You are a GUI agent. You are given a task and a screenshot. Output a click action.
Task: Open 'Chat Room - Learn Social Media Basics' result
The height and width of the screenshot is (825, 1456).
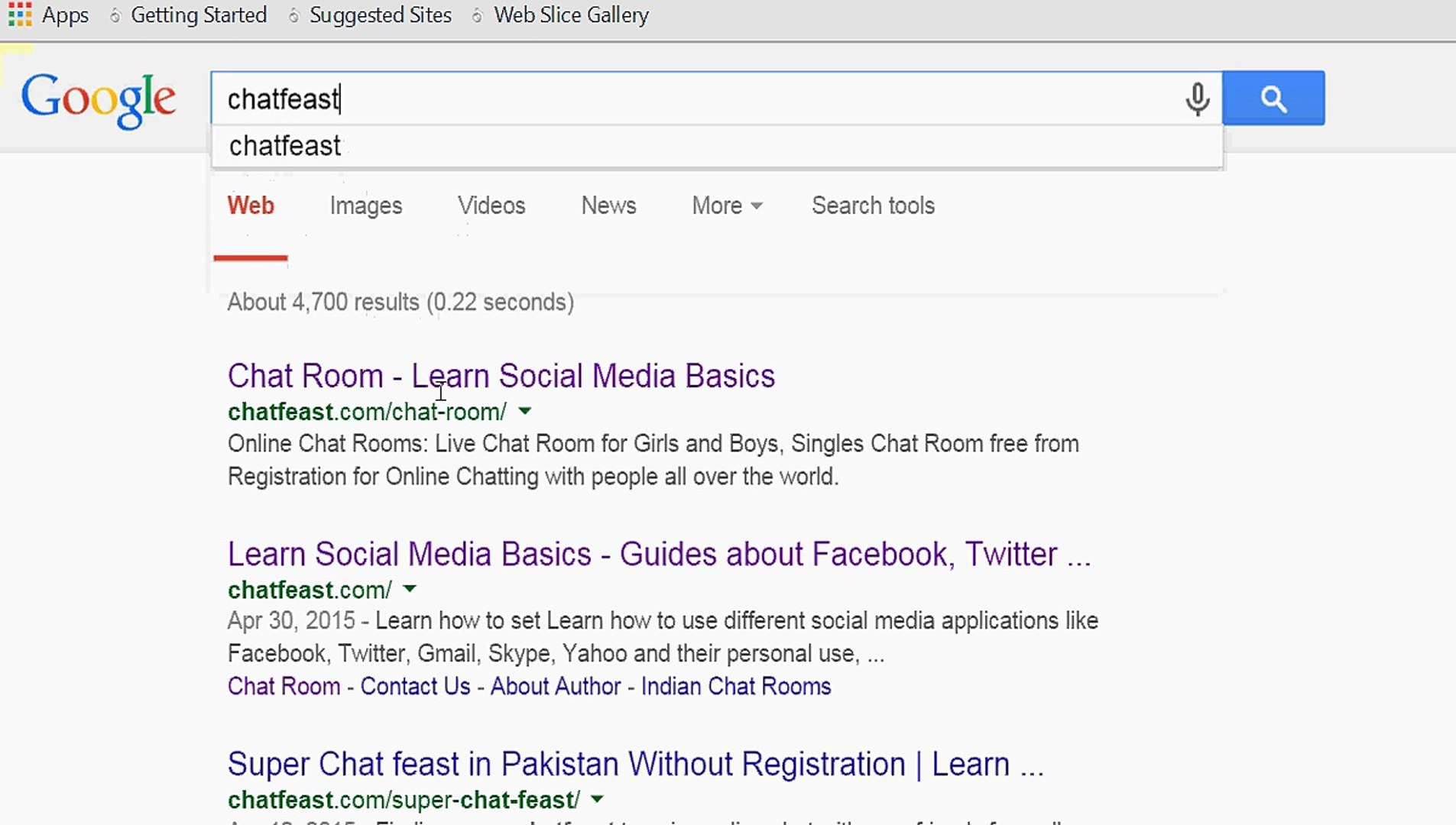point(501,376)
